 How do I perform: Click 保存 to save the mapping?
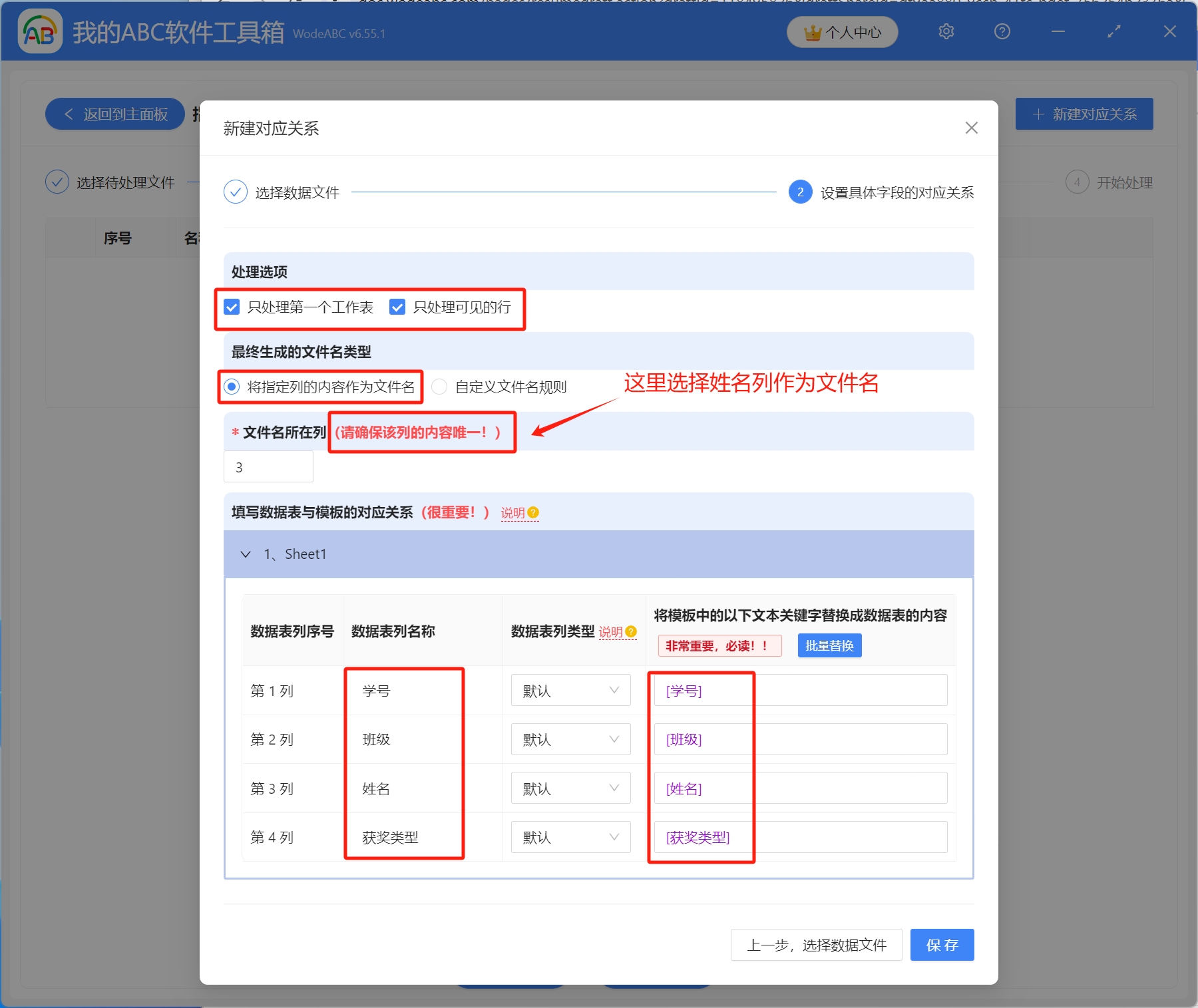pos(942,945)
